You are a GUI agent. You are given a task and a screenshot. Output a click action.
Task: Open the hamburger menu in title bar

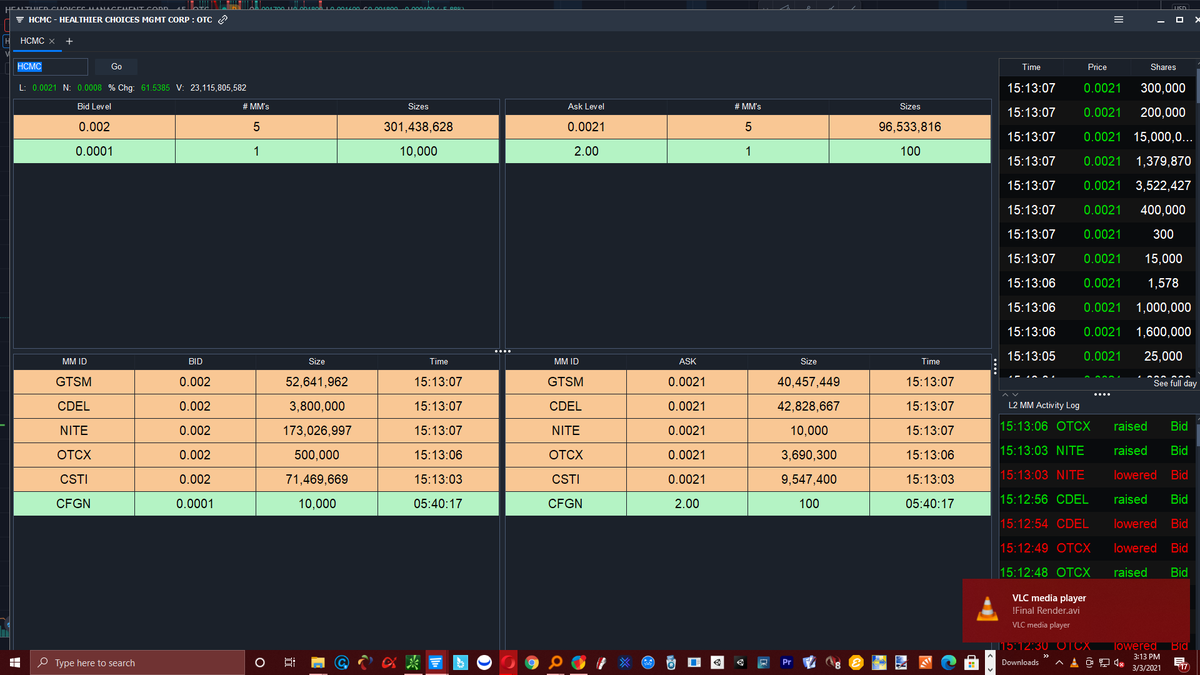coord(1119,20)
